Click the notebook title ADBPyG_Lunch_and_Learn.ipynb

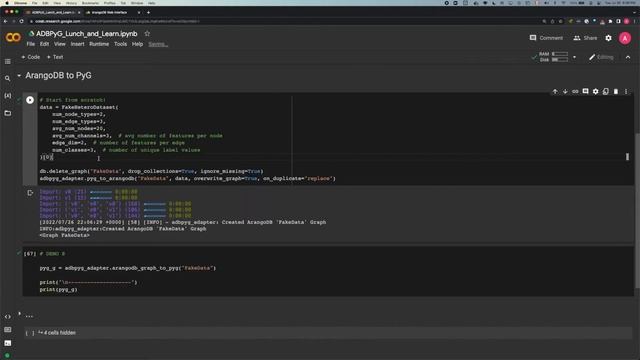[x=87, y=33]
